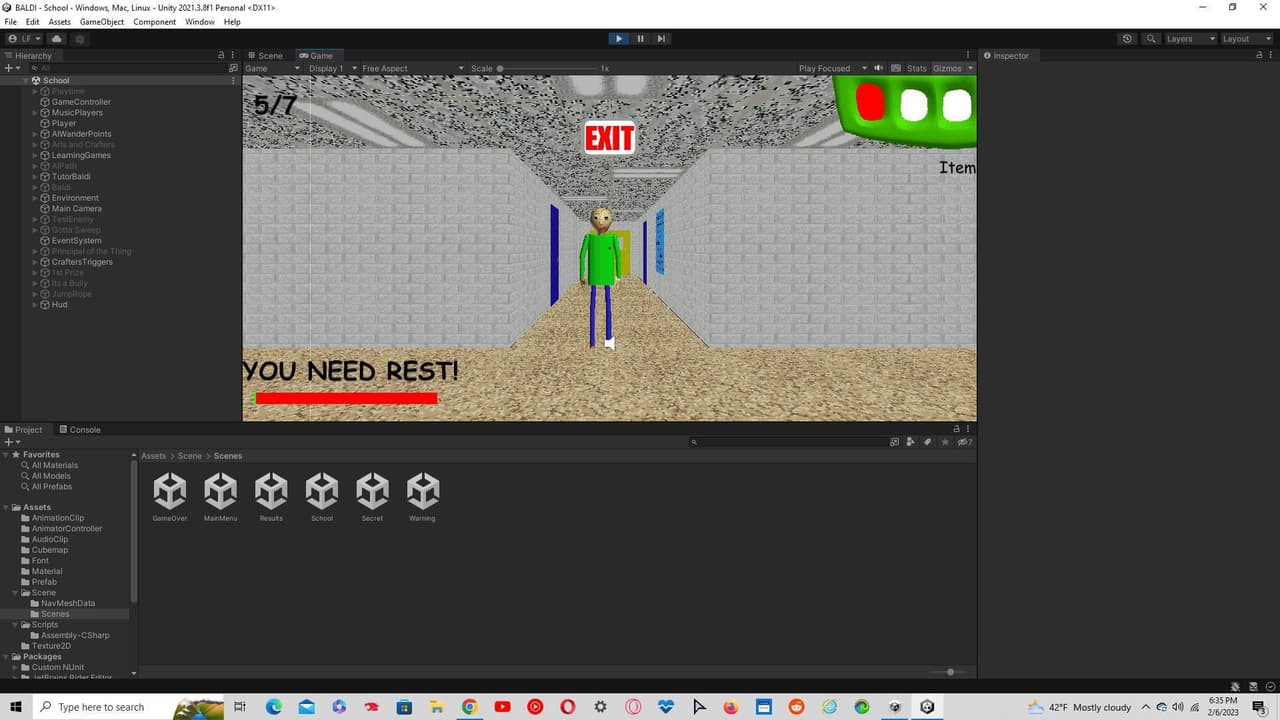
Task: Open the Help menu
Action: [x=232, y=22]
